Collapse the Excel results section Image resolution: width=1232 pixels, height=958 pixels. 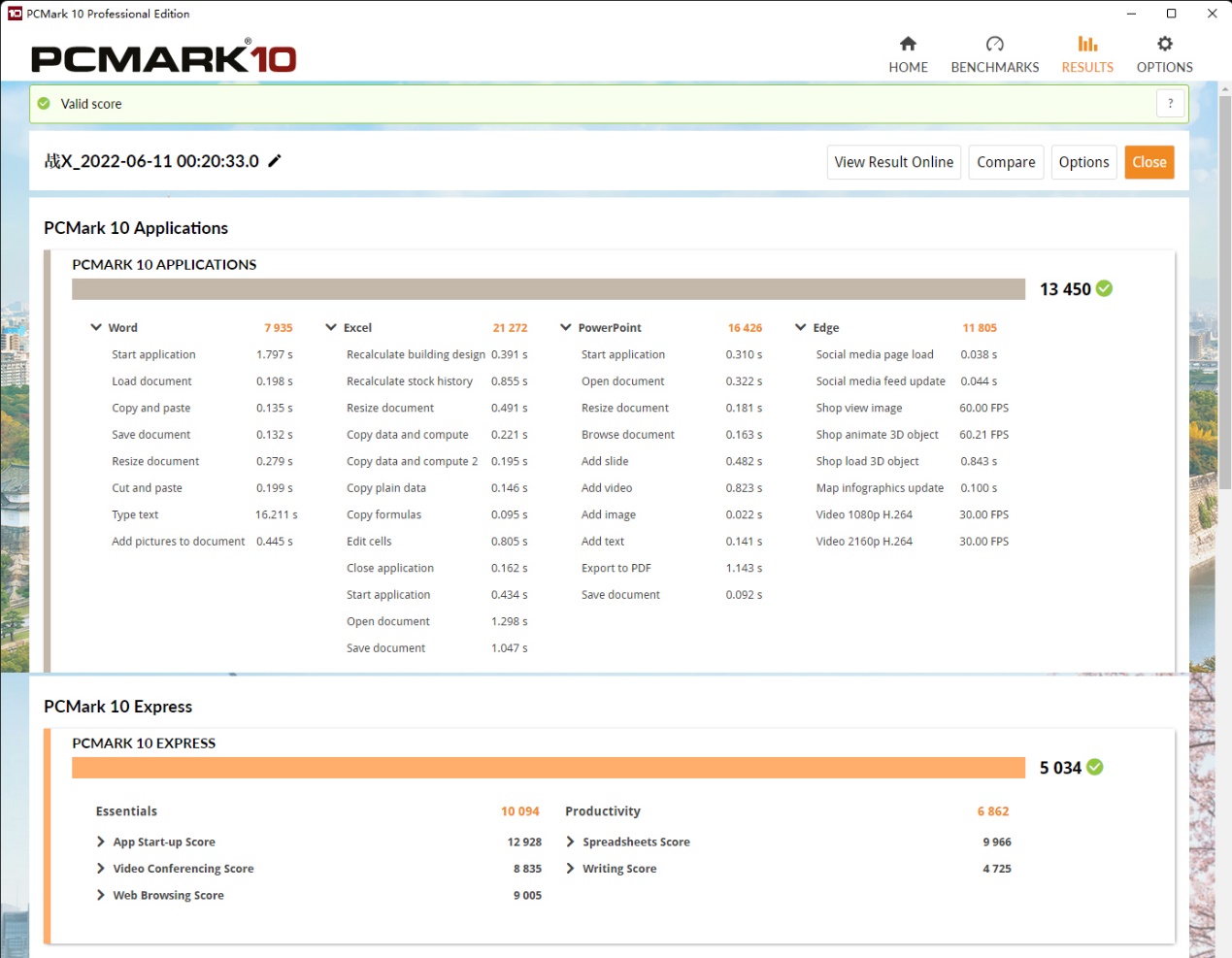331,328
